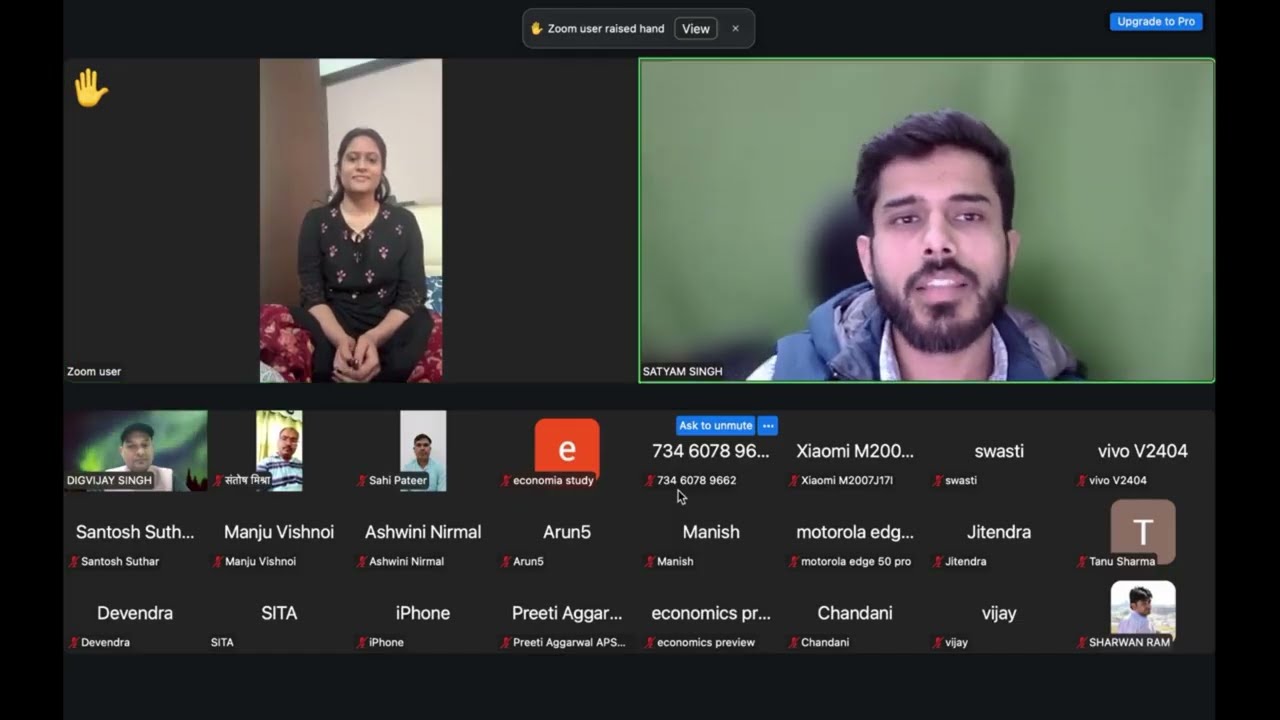Image resolution: width=1280 pixels, height=720 pixels.
Task: Click muted mic icon beside 734 6078 9662
Action: tap(650, 481)
